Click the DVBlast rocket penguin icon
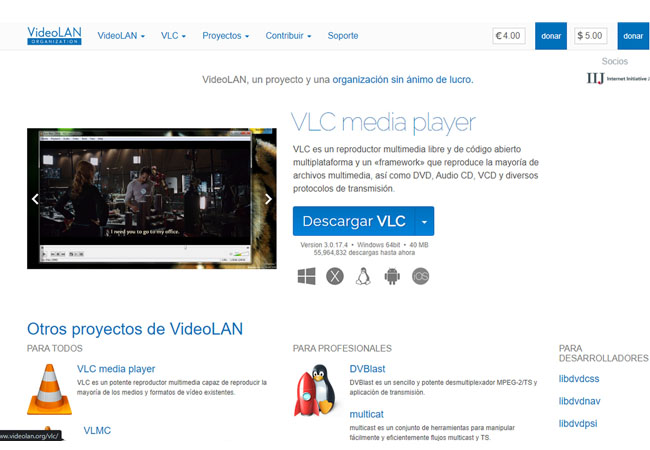The image size is (650, 450). pos(317,390)
